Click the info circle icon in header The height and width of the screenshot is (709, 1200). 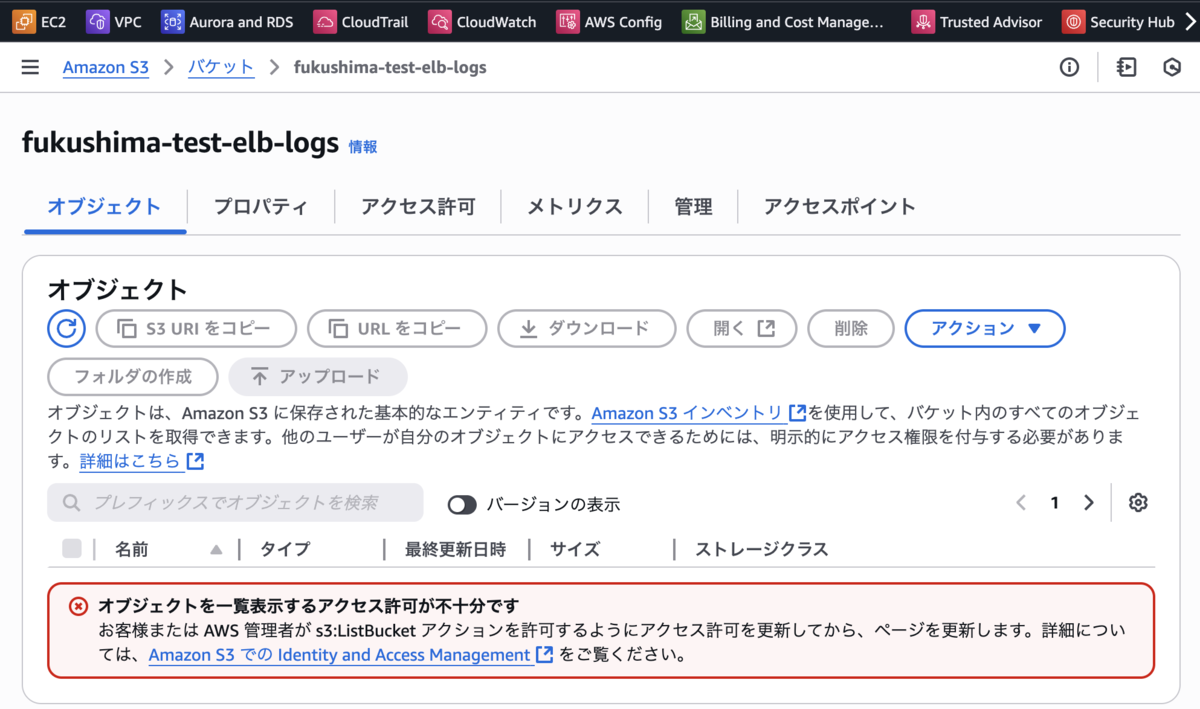click(1069, 67)
